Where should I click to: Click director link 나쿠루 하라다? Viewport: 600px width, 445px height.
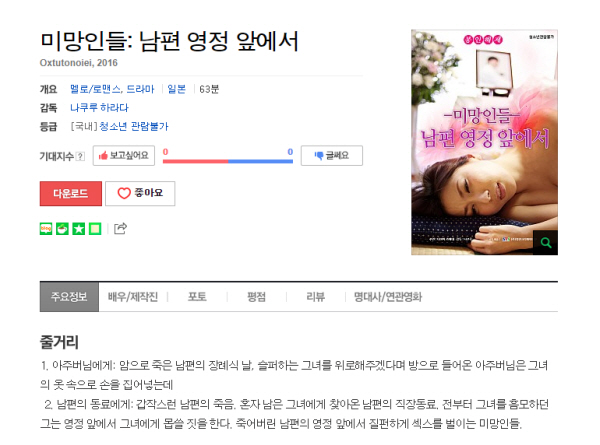[x=99, y=108]
